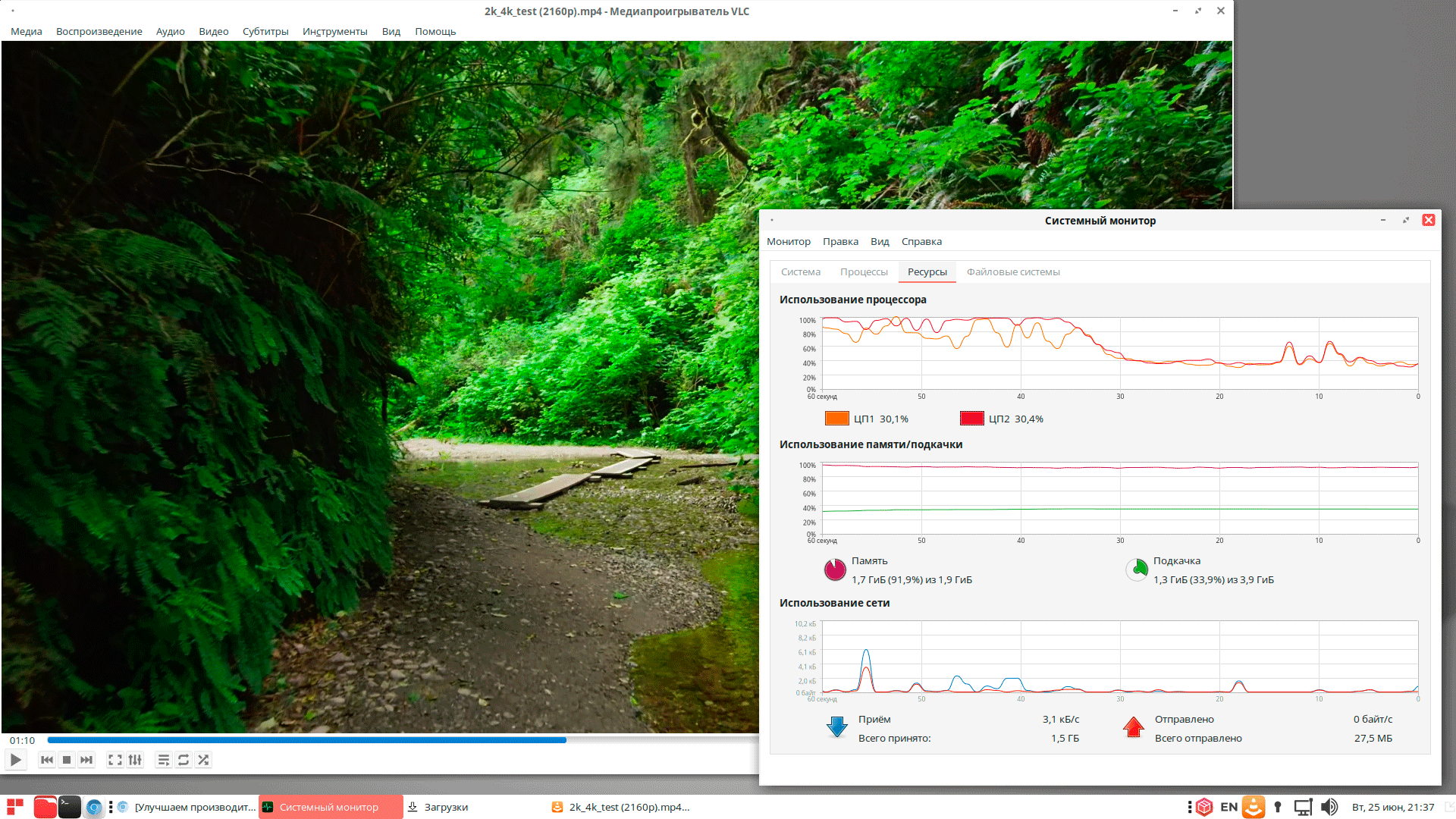Image resolution: width=1456 pixels, height=819 pixels.
Task: Stop playback with the stop button
Action: 67,760
